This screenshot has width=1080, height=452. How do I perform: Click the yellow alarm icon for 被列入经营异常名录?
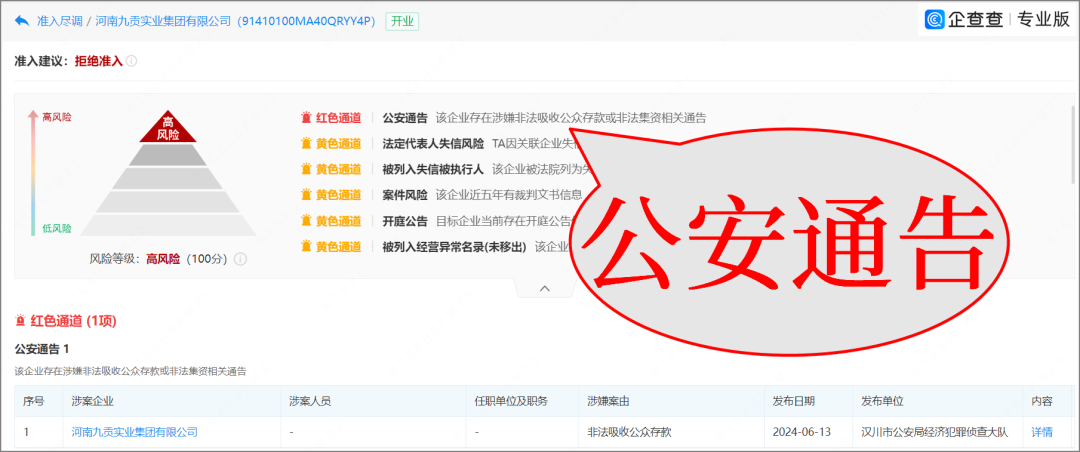307,246
